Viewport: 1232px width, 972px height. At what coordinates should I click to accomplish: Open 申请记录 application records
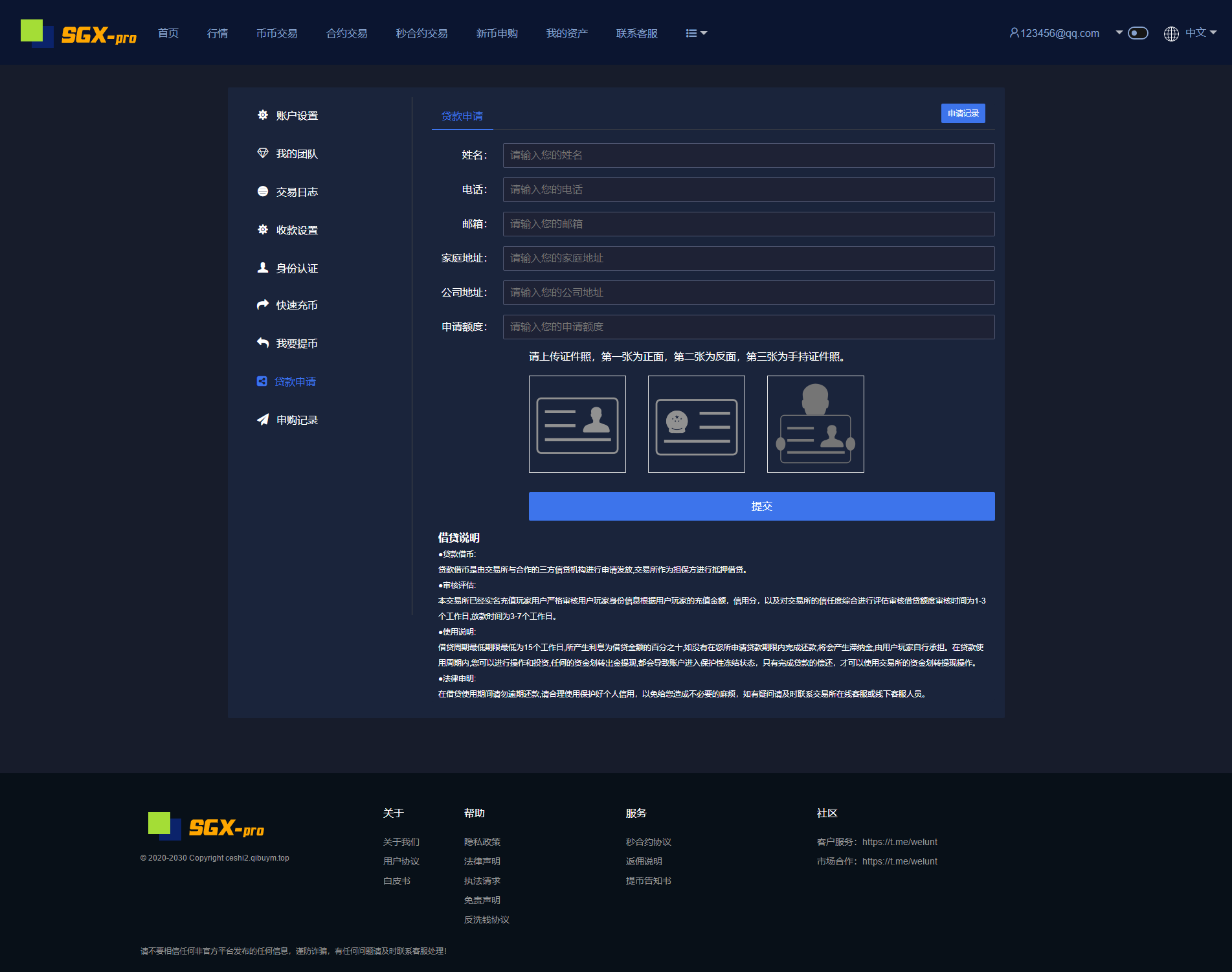click(963, 113)
